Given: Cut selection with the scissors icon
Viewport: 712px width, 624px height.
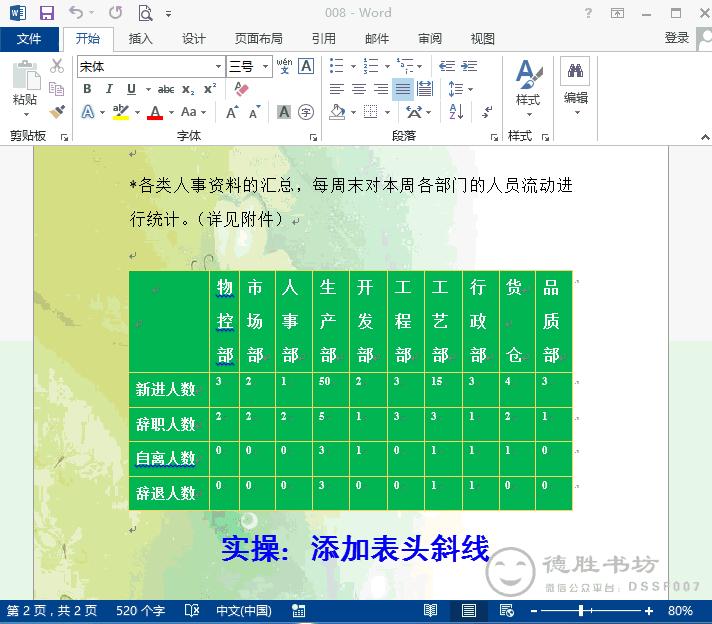Looking at the screenshot, I should point(57,66).
